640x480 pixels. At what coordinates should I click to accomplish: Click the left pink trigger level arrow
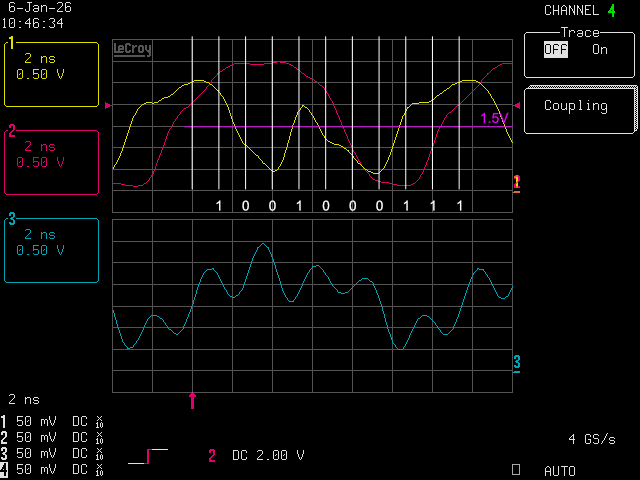[x=108, y=105]
